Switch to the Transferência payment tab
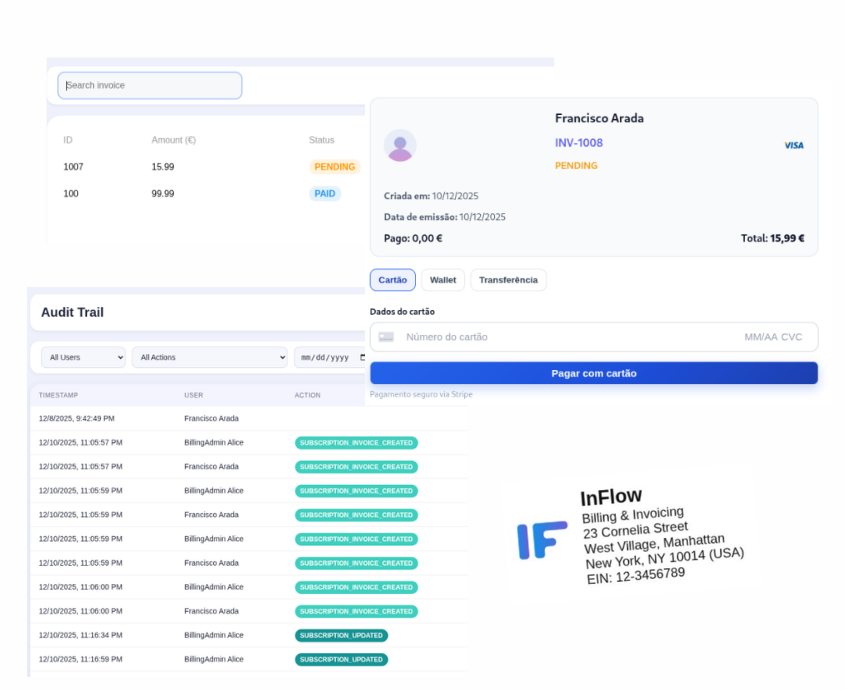This screenshot has width=845, height=690. [508, 280]
